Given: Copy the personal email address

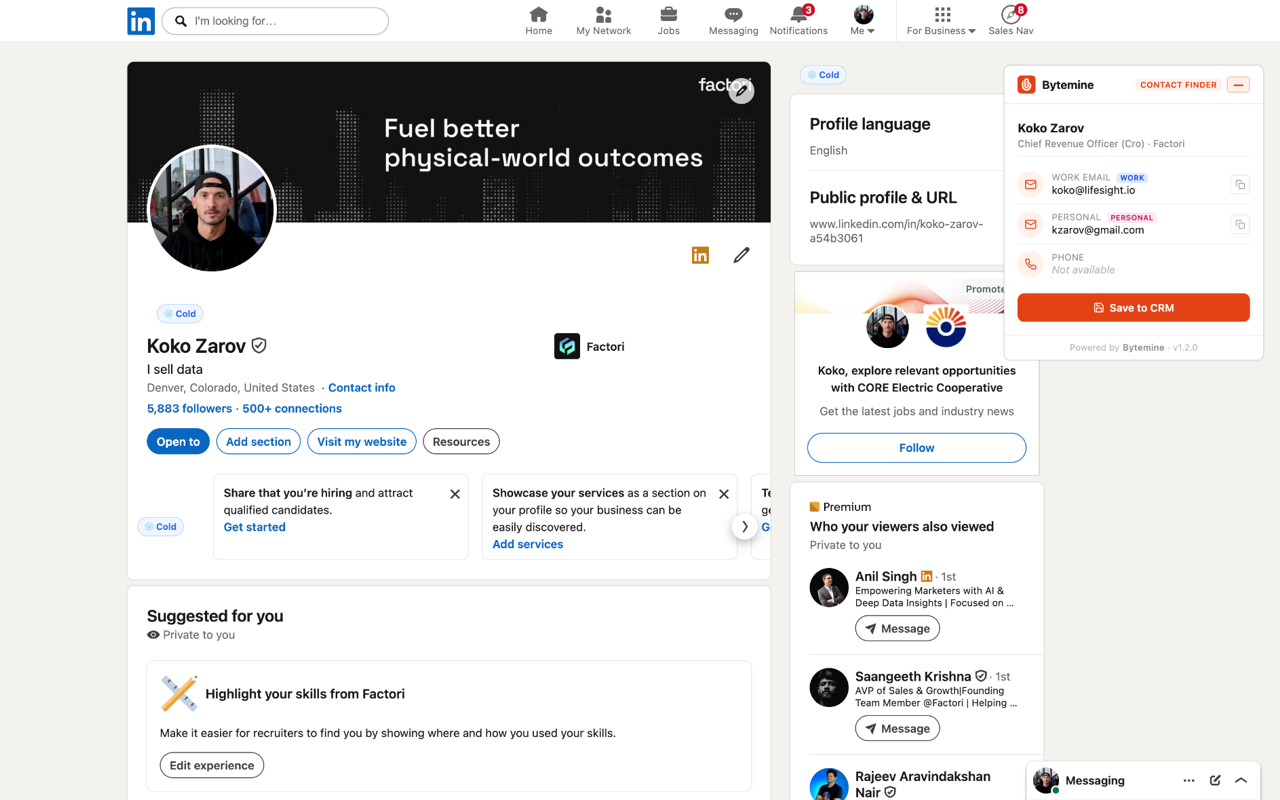Looking at the screenshot, I should pos(1239,224).
